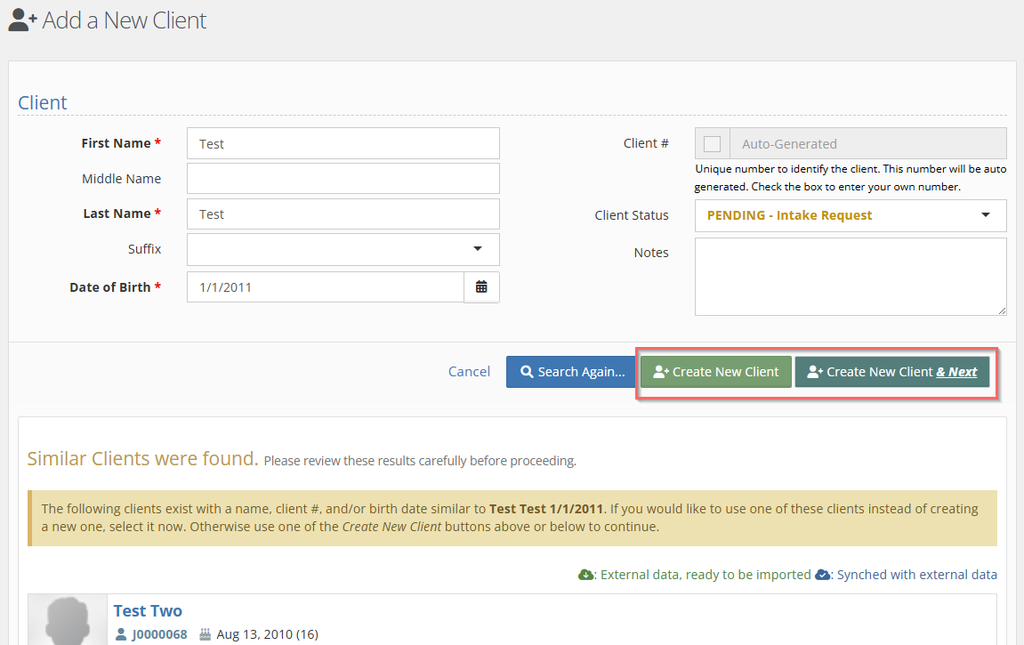Click Create New Client & Next button
1024x645 pixels.
coord(892,371)
